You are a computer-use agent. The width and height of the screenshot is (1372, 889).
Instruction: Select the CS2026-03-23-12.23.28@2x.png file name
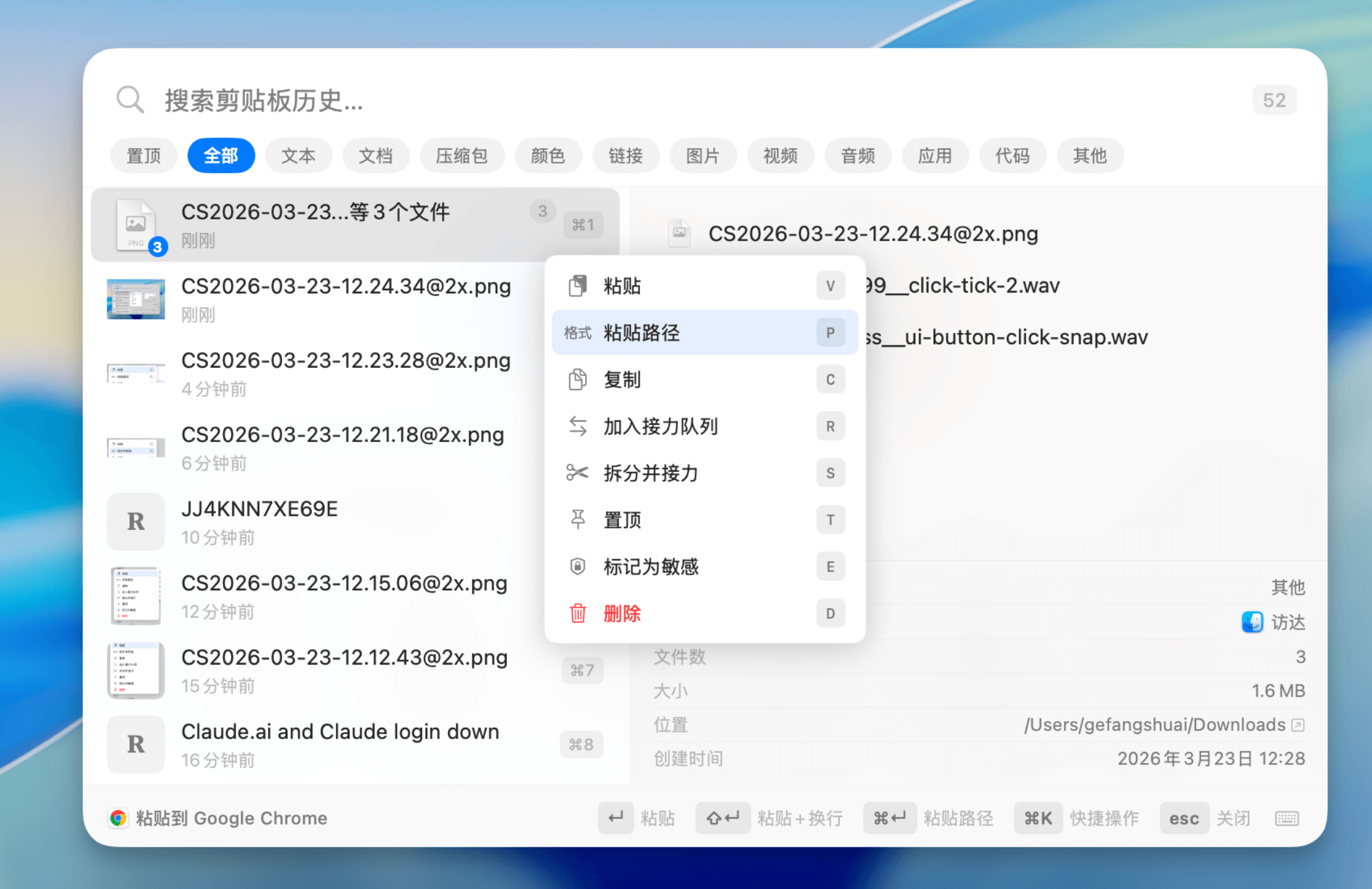click(346, 360)
